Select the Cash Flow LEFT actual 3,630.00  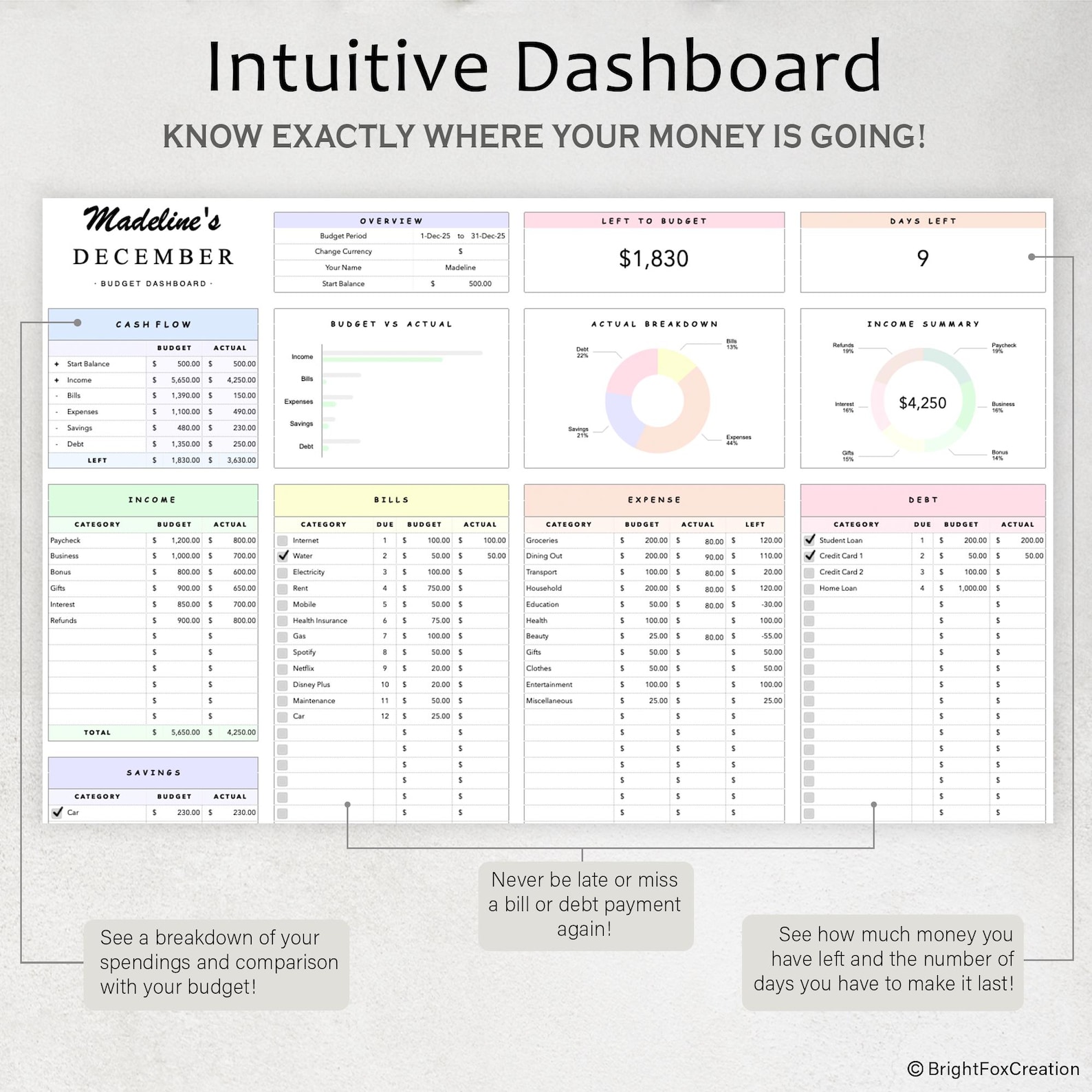tap(230, 460)
